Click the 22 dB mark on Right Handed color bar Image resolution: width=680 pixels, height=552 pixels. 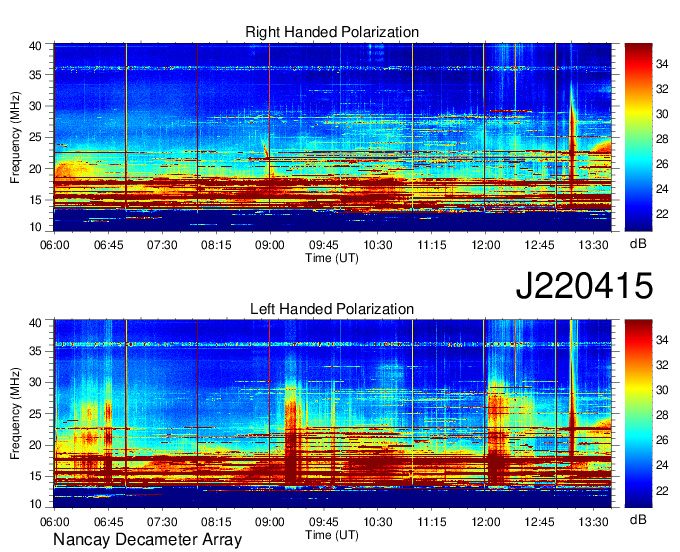pos(662,214)
